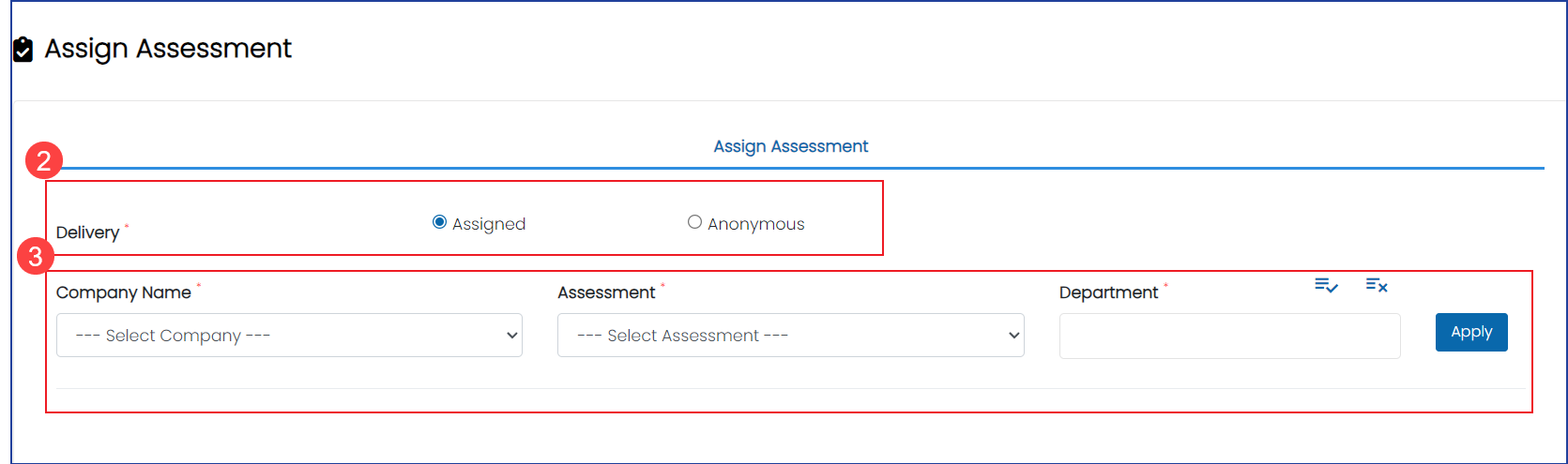Click the chevron arrow of Assessment dropdown
This screenshot has width=1568, height=464.
point(1013,336)
